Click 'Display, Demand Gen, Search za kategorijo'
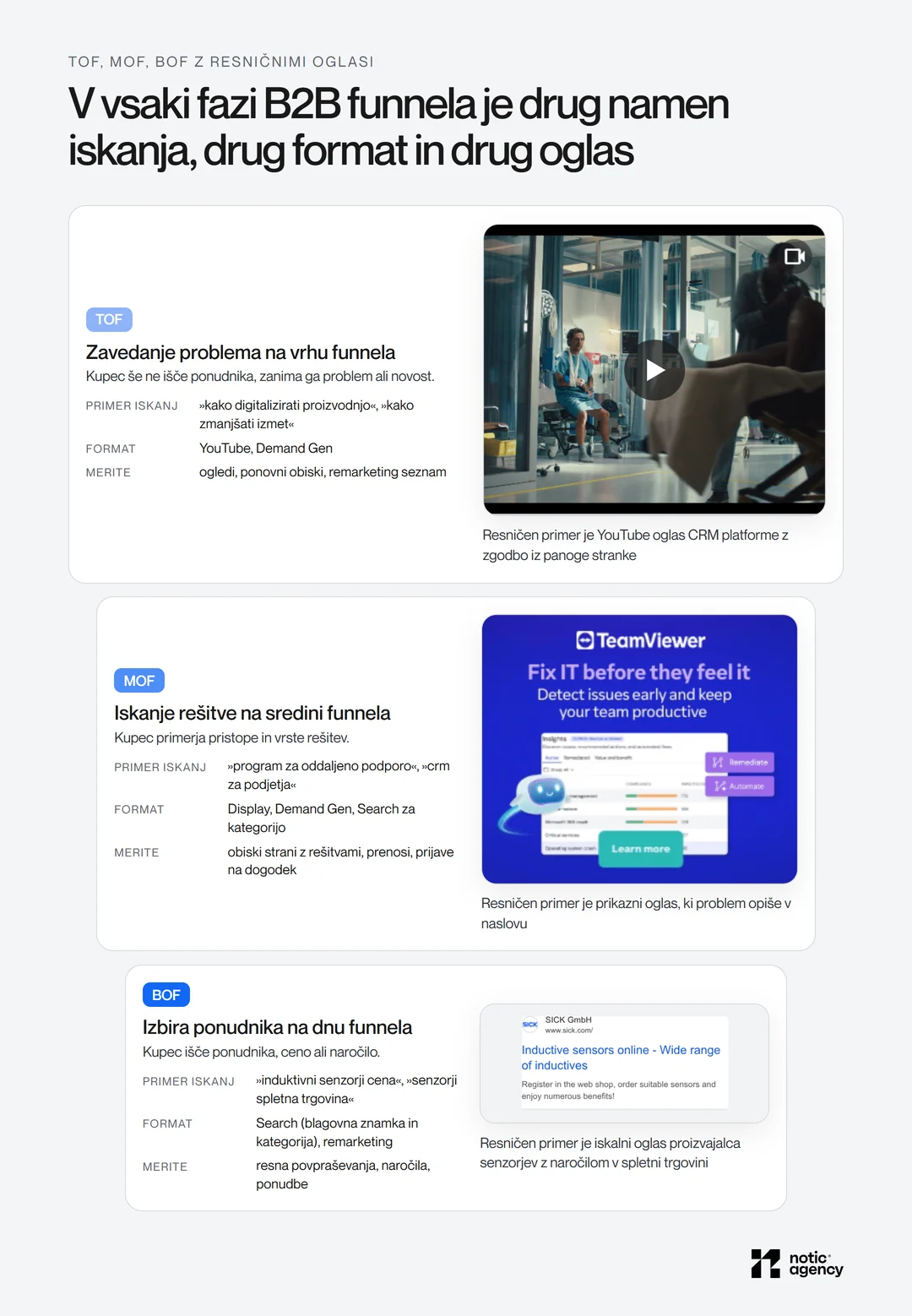Viewport: 912px width, 1316px height. (322, 818)
